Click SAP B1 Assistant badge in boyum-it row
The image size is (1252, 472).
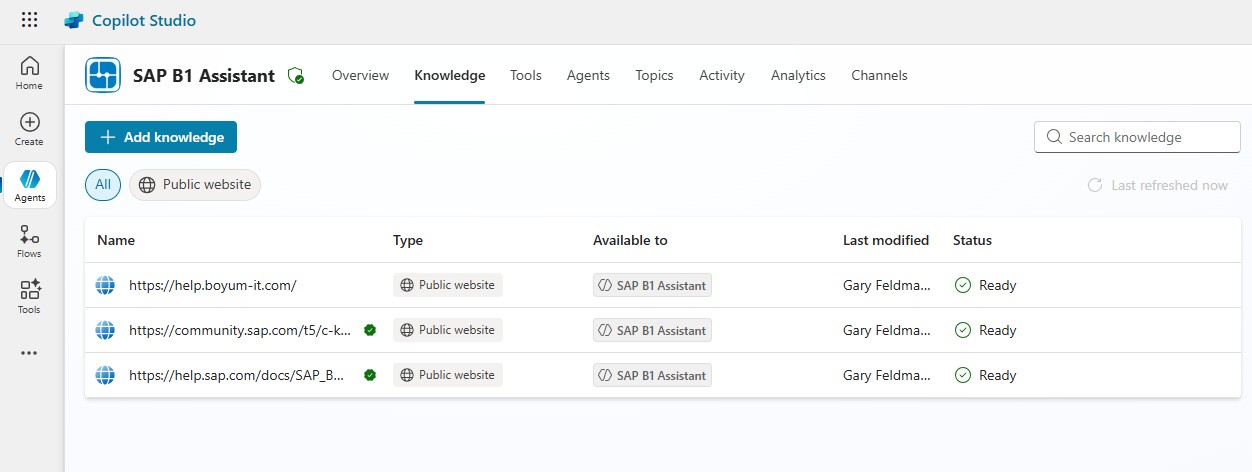(x=652, y=285)
